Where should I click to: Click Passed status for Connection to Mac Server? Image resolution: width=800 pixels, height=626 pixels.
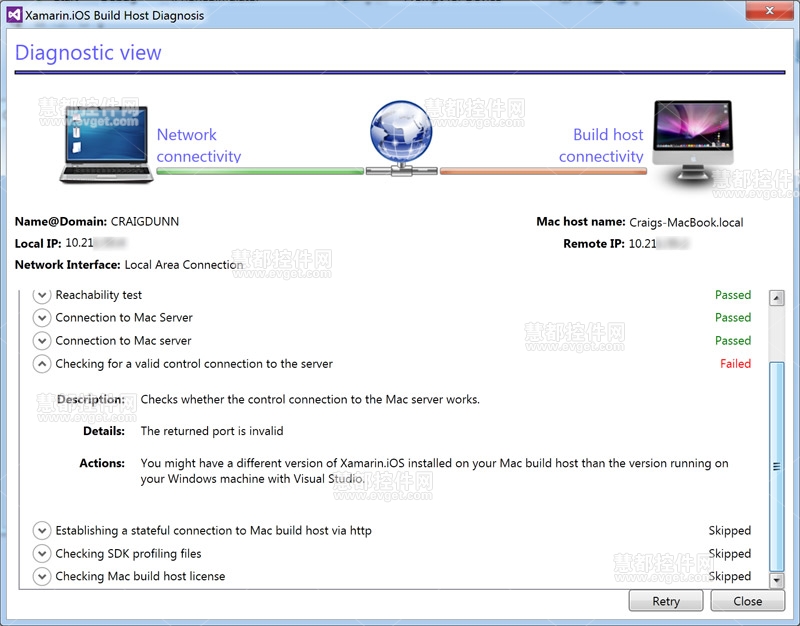pyautogui.click(x=733, y=317)
